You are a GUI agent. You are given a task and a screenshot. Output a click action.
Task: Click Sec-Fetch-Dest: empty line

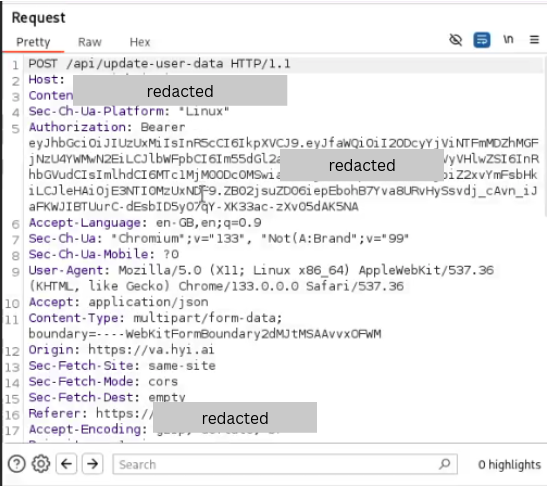(x=107, y=397)
